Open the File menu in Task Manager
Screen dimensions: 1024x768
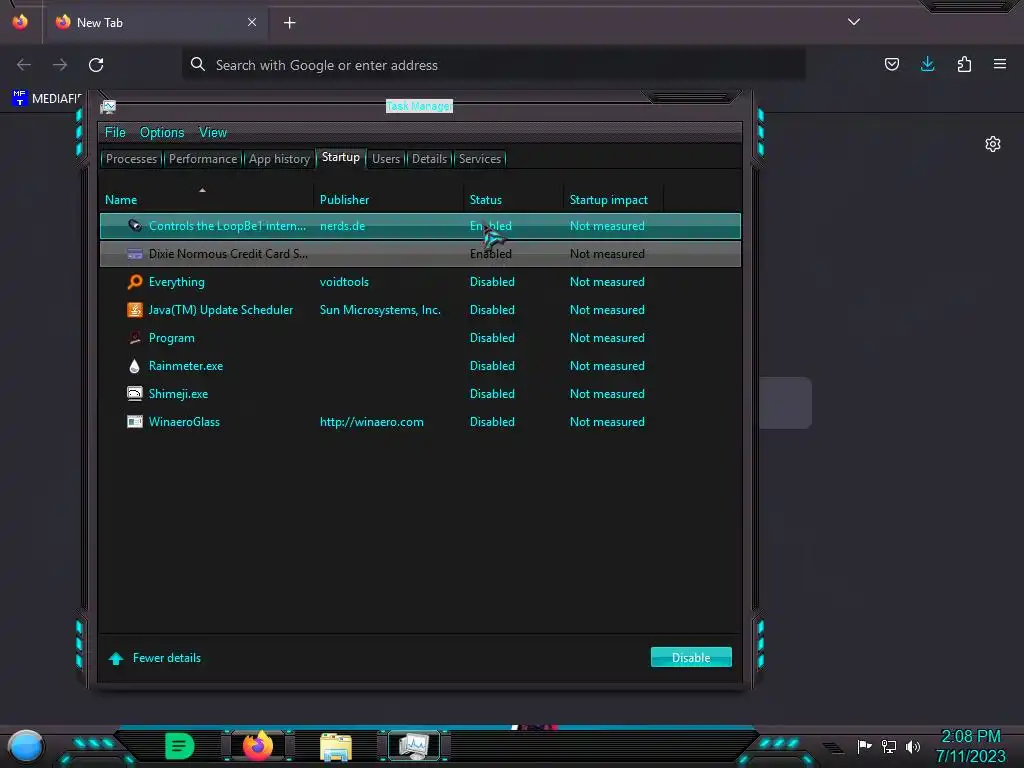[x=115, y=132]
